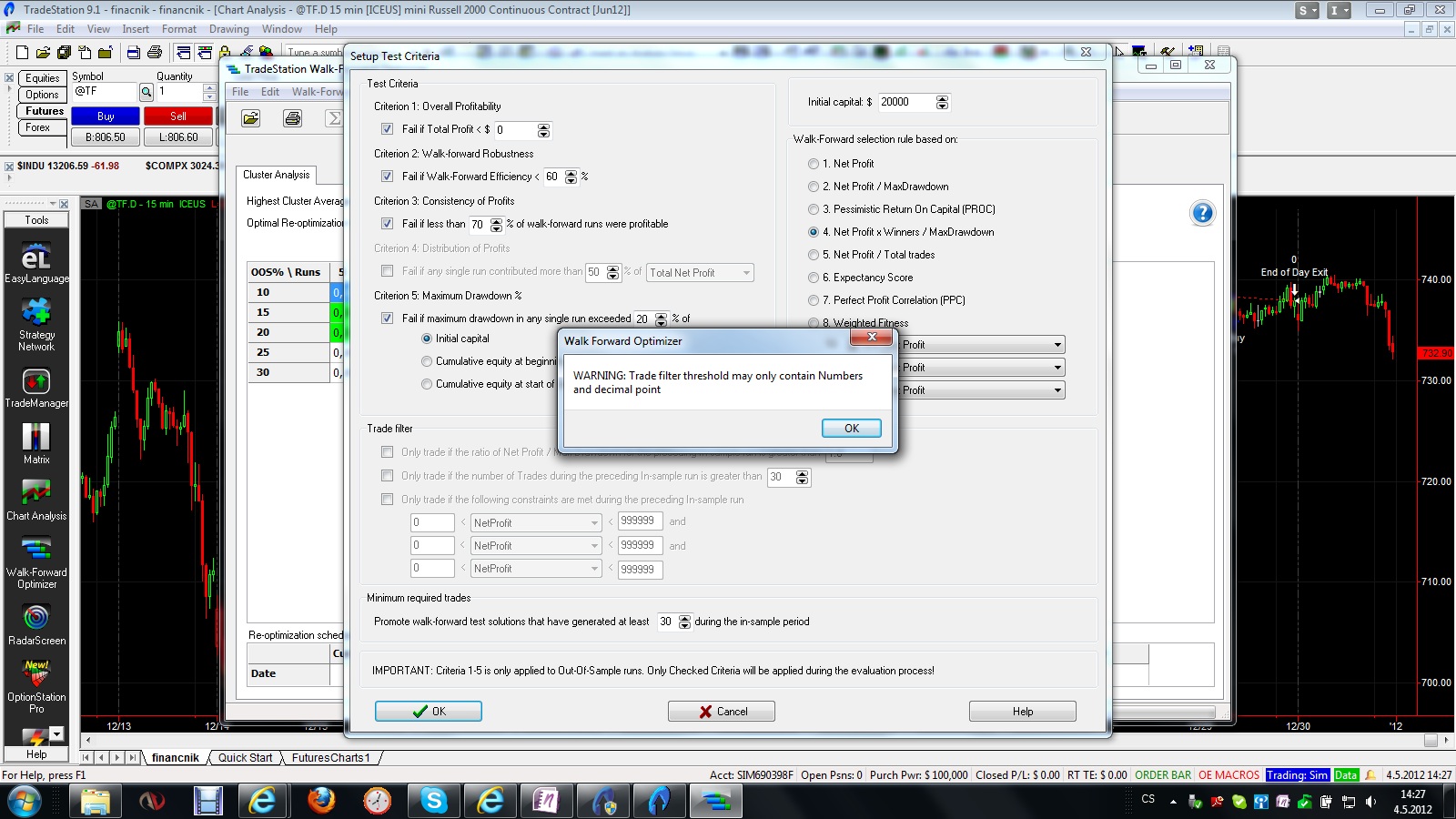Select '6. Expectancy Score' rule
This screenshot has width=1456, height=819.
click(814, 278)
